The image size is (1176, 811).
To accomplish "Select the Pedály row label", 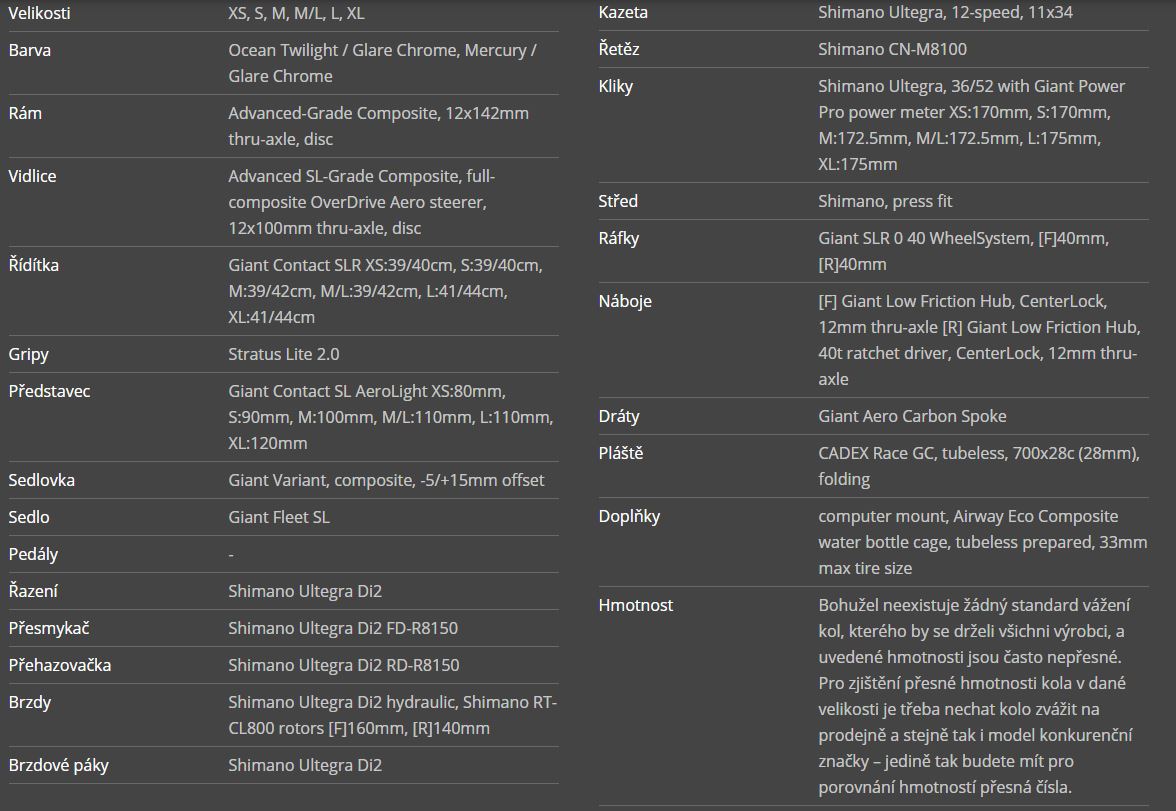I will coord(33,554).
